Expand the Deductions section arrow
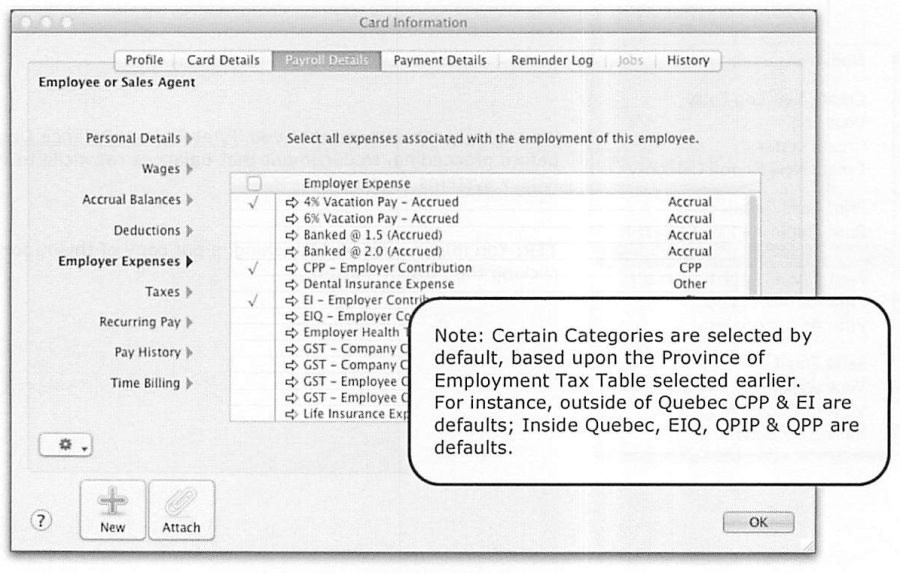This screenshot has height=573, width=900. point(189,231)
